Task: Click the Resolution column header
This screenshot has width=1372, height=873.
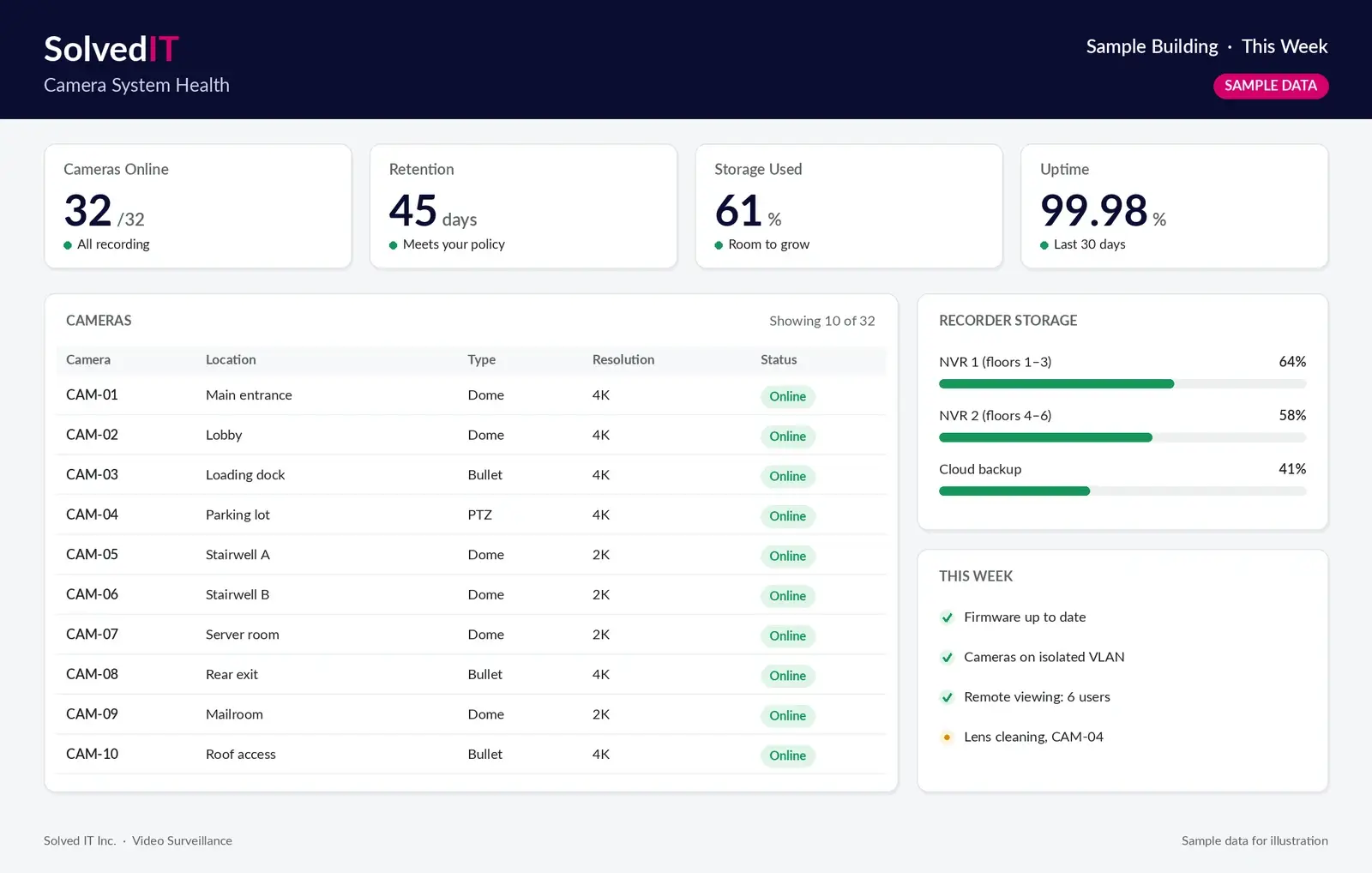Action: coord(623,359)
